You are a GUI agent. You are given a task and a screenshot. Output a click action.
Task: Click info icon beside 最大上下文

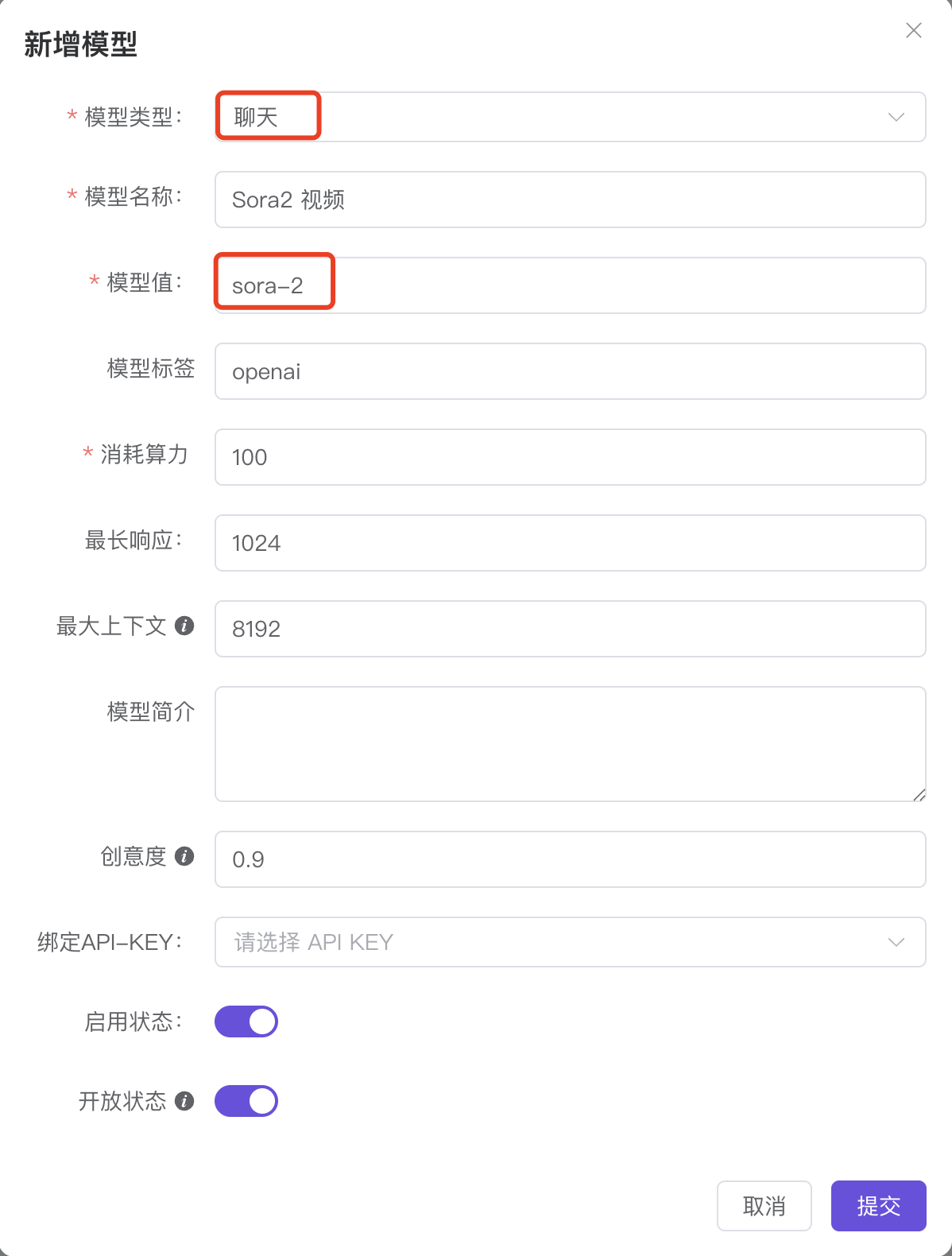(184, 626)
